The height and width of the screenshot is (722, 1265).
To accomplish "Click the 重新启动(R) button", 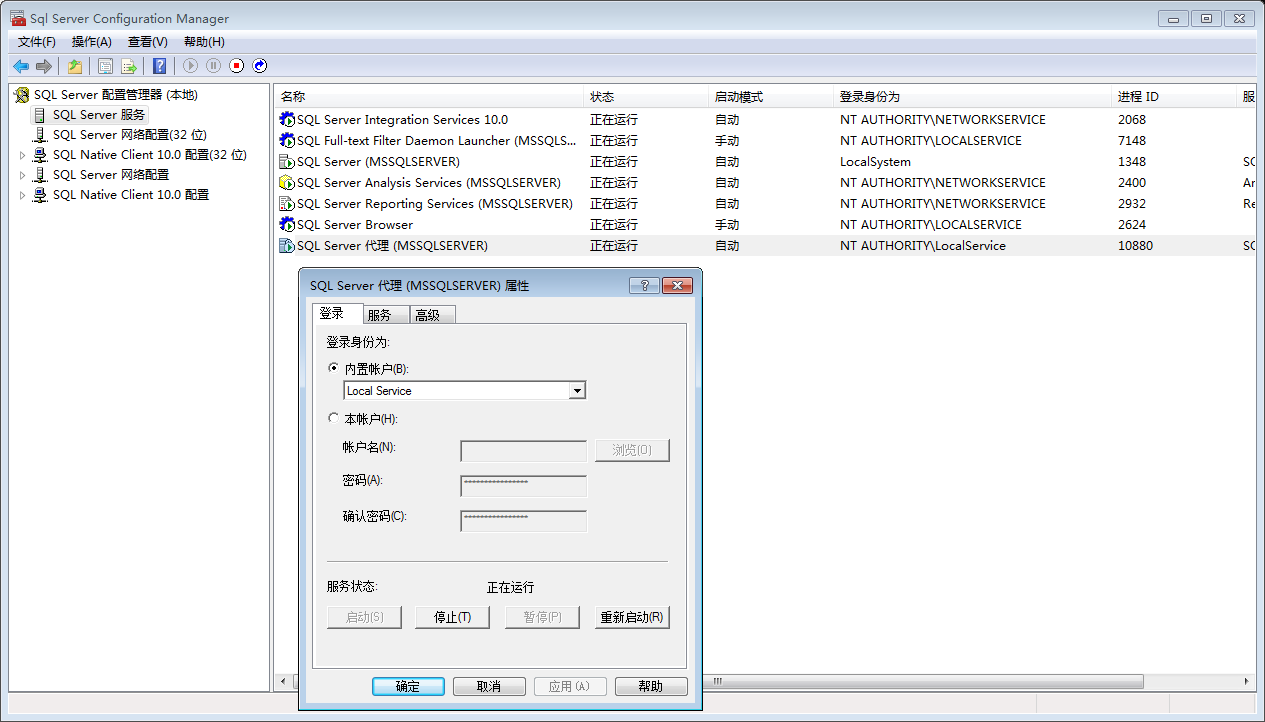I will [x=631, y=617].
